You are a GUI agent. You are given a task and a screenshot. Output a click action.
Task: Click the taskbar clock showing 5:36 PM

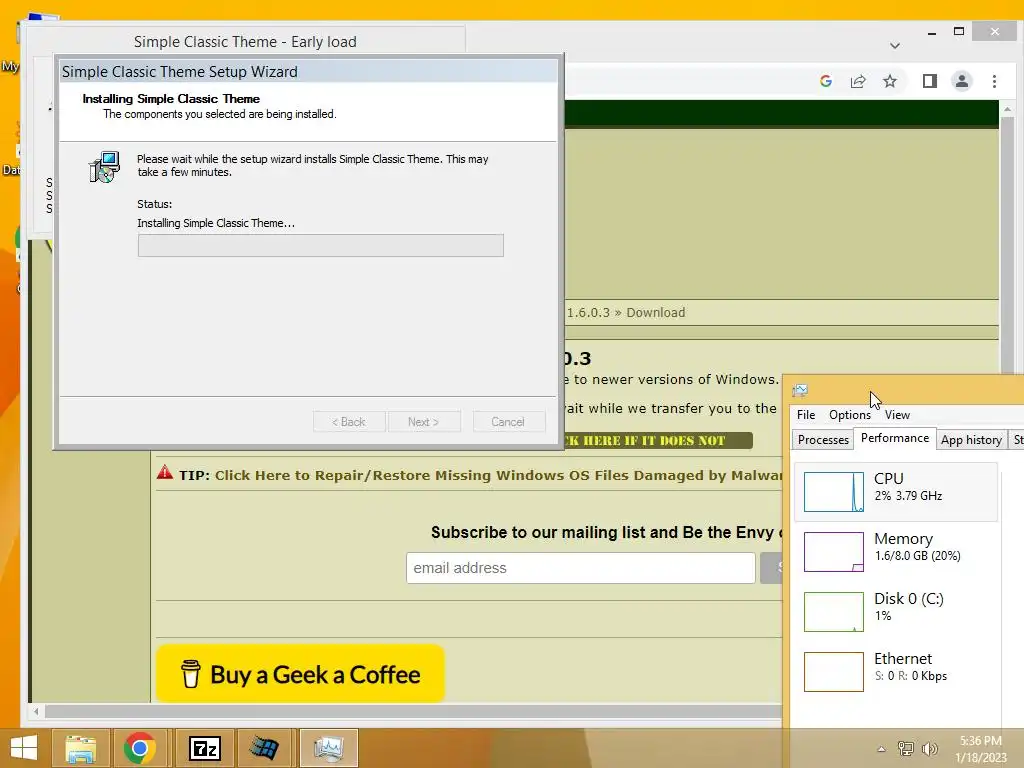coord(981,749)
